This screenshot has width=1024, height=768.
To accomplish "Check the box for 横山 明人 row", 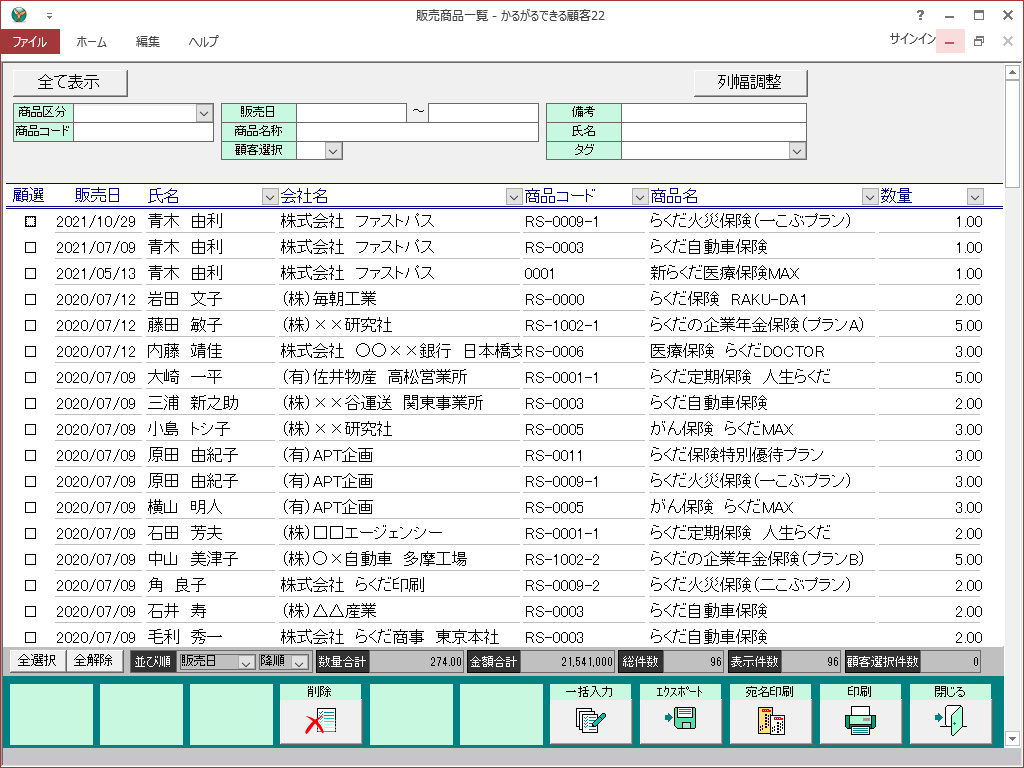I will point(30,507).
